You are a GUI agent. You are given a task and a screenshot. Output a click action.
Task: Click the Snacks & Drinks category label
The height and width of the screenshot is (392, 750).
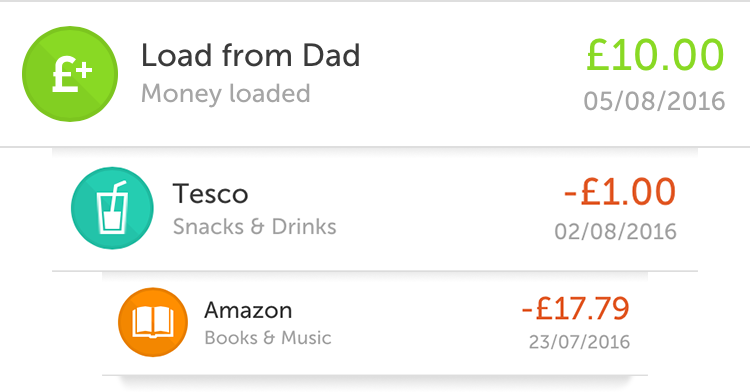click(254, 227)
